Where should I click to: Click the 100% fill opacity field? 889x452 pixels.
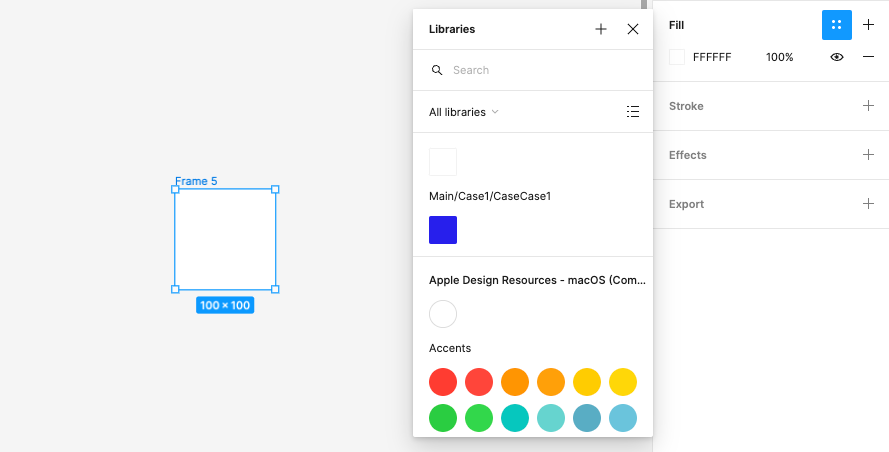tap(779, 57)
